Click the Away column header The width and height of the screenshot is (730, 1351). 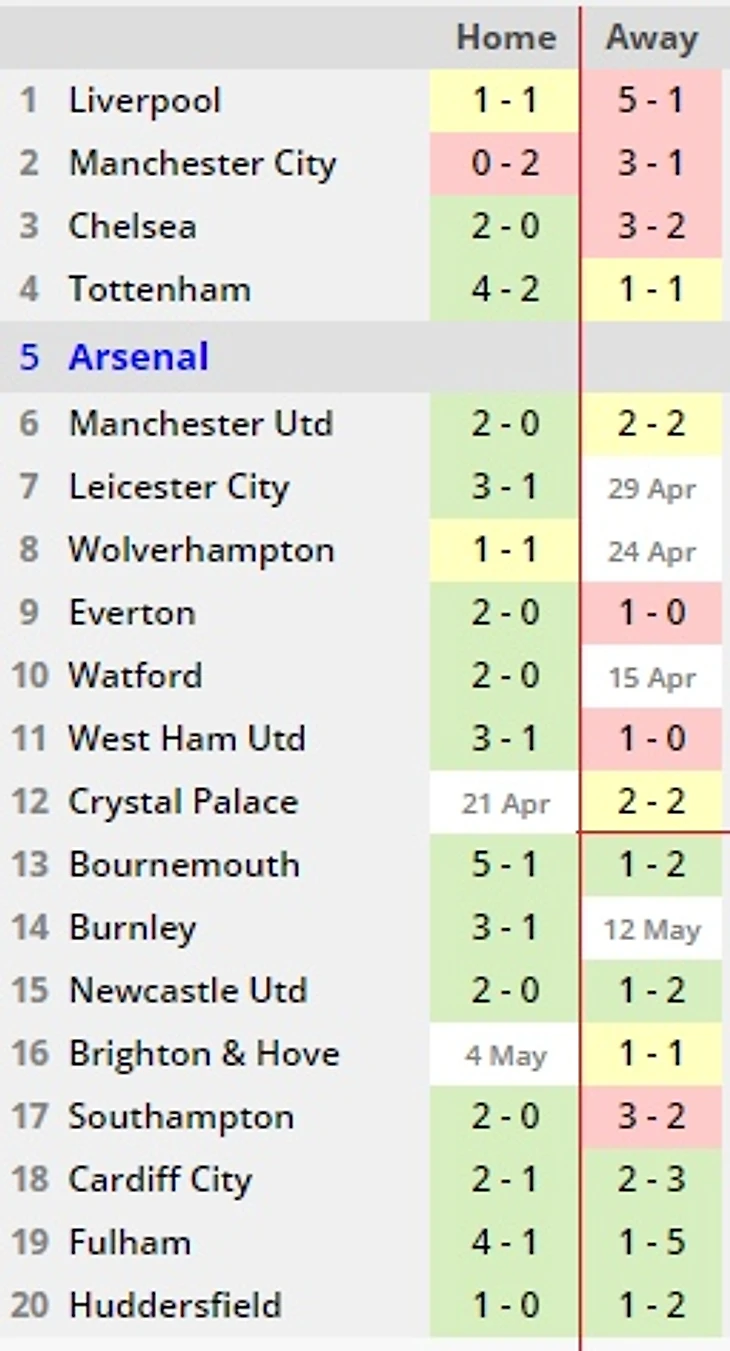point(651,38)
